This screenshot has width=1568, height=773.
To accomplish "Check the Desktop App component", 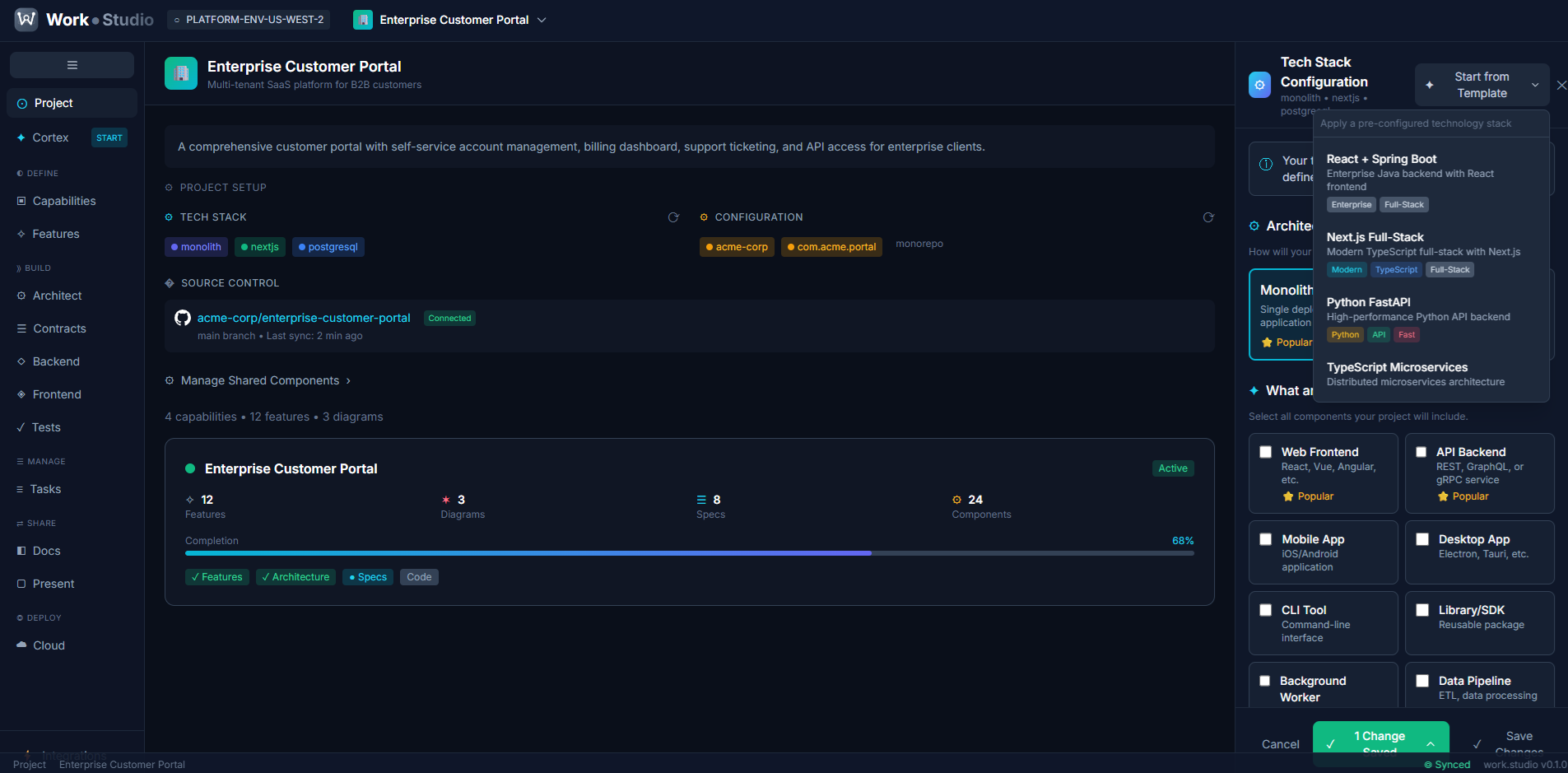I will (x=1422, y=539).
